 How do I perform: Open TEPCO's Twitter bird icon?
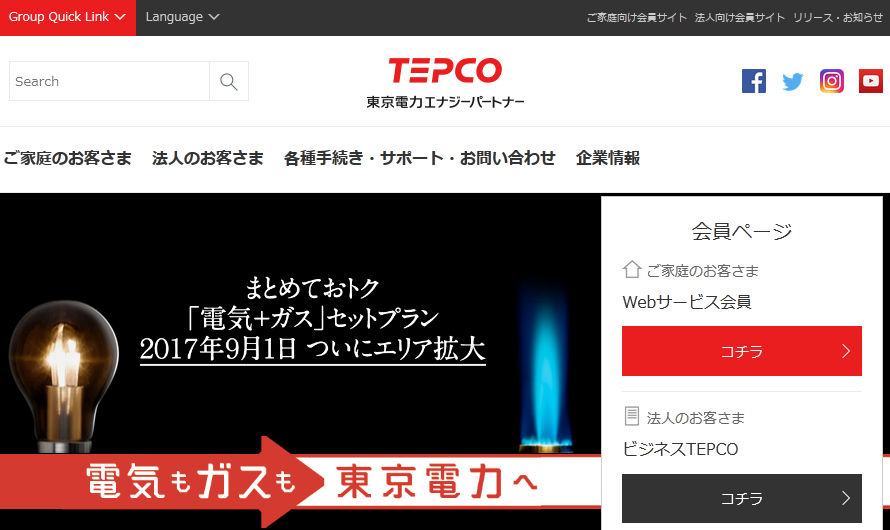[x=792, y=82]
